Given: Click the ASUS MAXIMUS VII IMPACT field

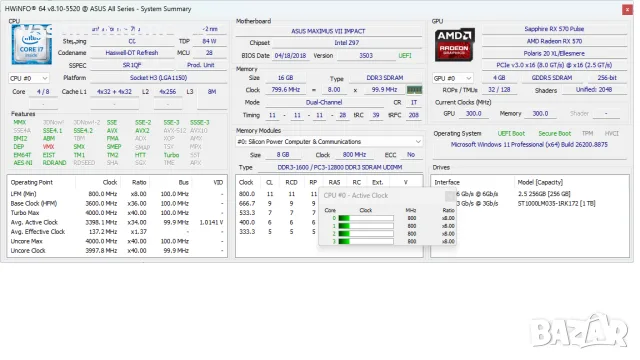Looking at the screenshot, I should [x=328, y=31].
